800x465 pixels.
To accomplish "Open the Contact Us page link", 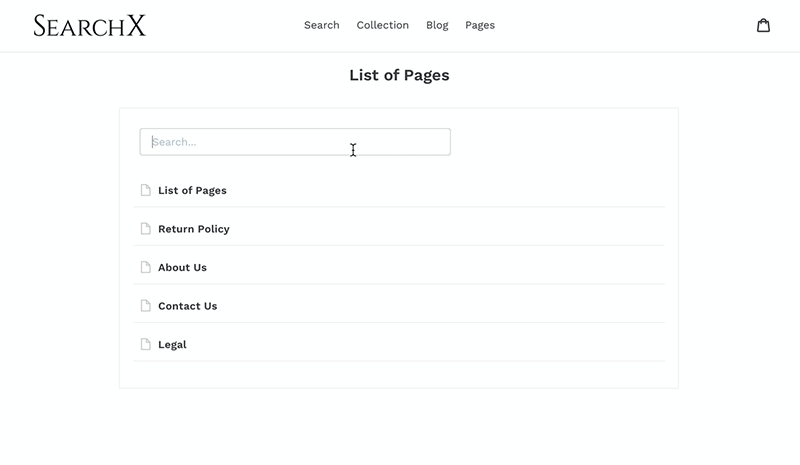I will point(187,306).
